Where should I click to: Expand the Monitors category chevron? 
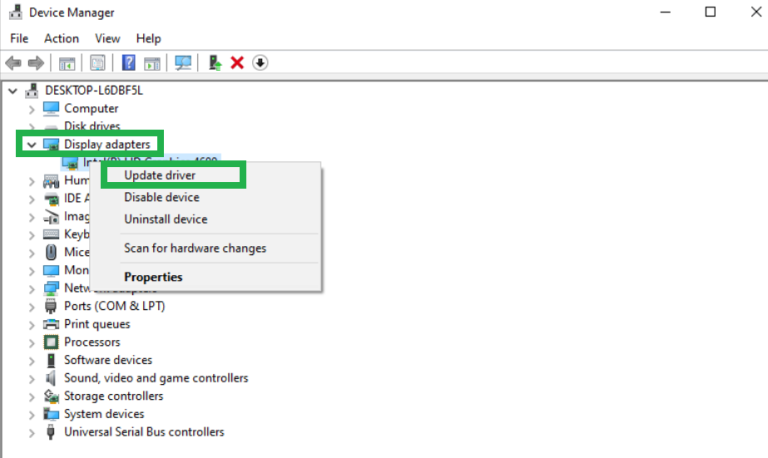tap(32, 271)
